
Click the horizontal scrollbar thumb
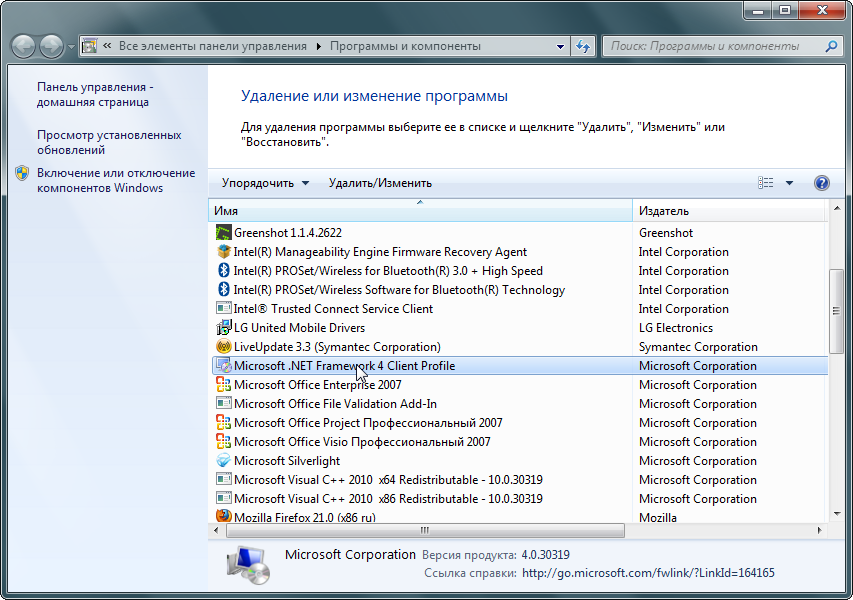[x=425, y=530]
